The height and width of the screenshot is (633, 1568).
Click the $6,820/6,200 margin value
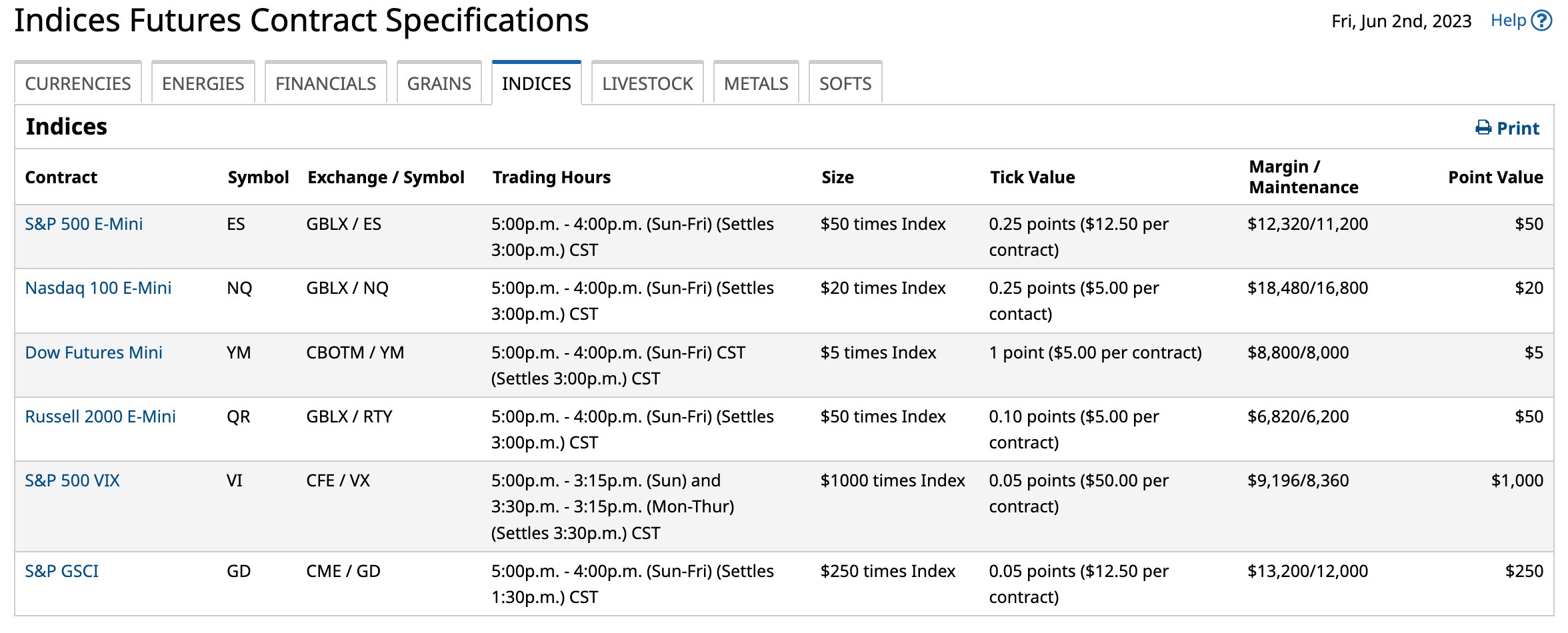pos(1298,416)
